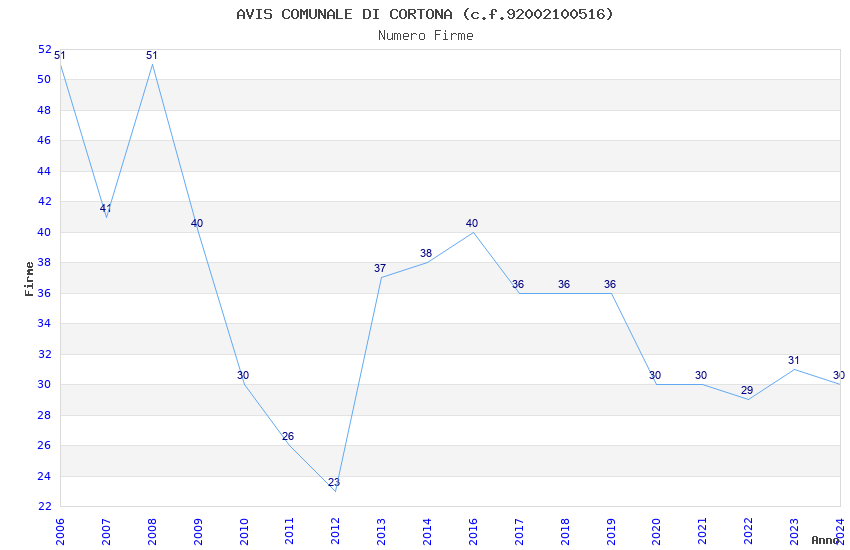Click data value 29 above 2022

(x=747, y=391)
